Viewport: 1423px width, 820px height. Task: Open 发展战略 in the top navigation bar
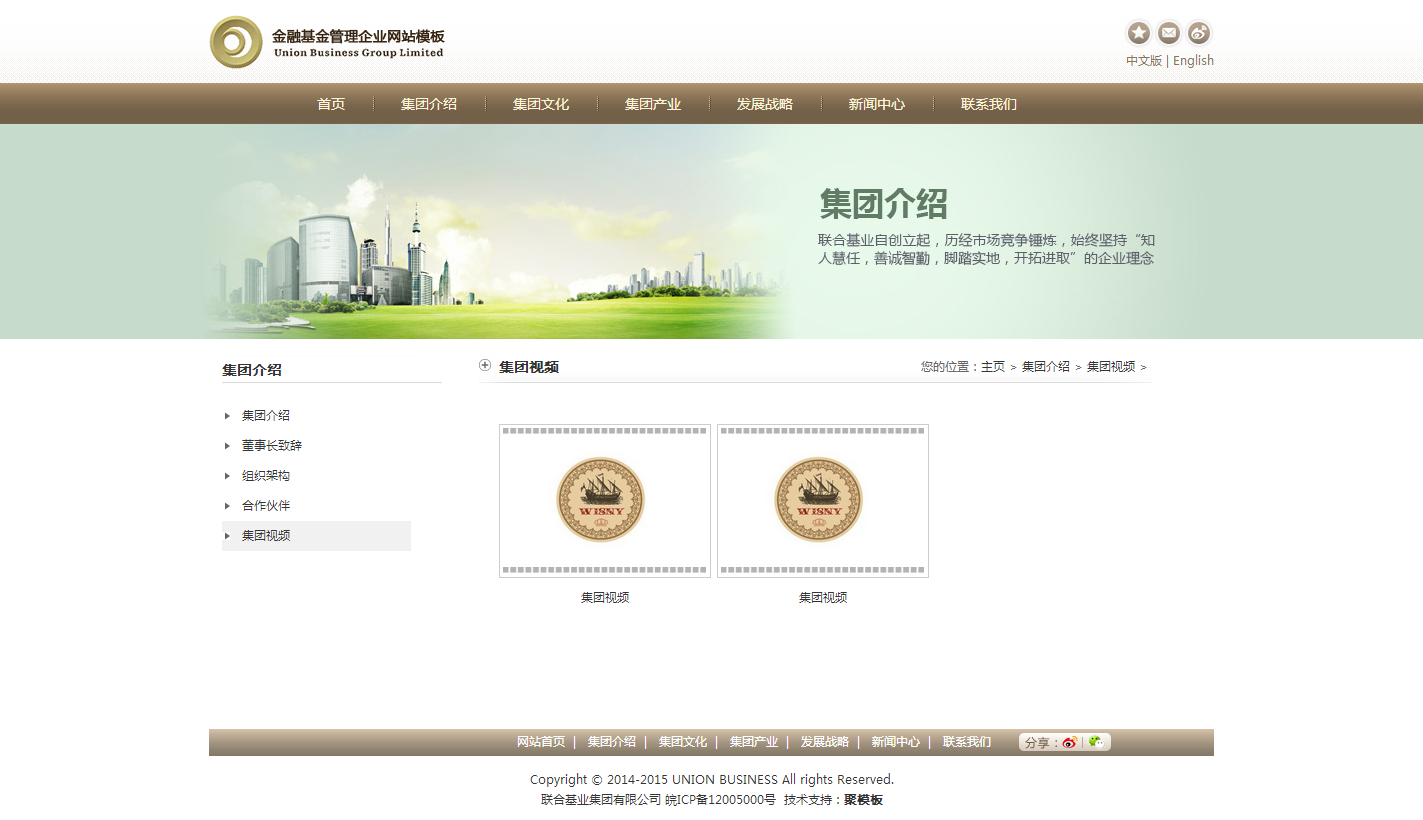[x=765, y=104]
